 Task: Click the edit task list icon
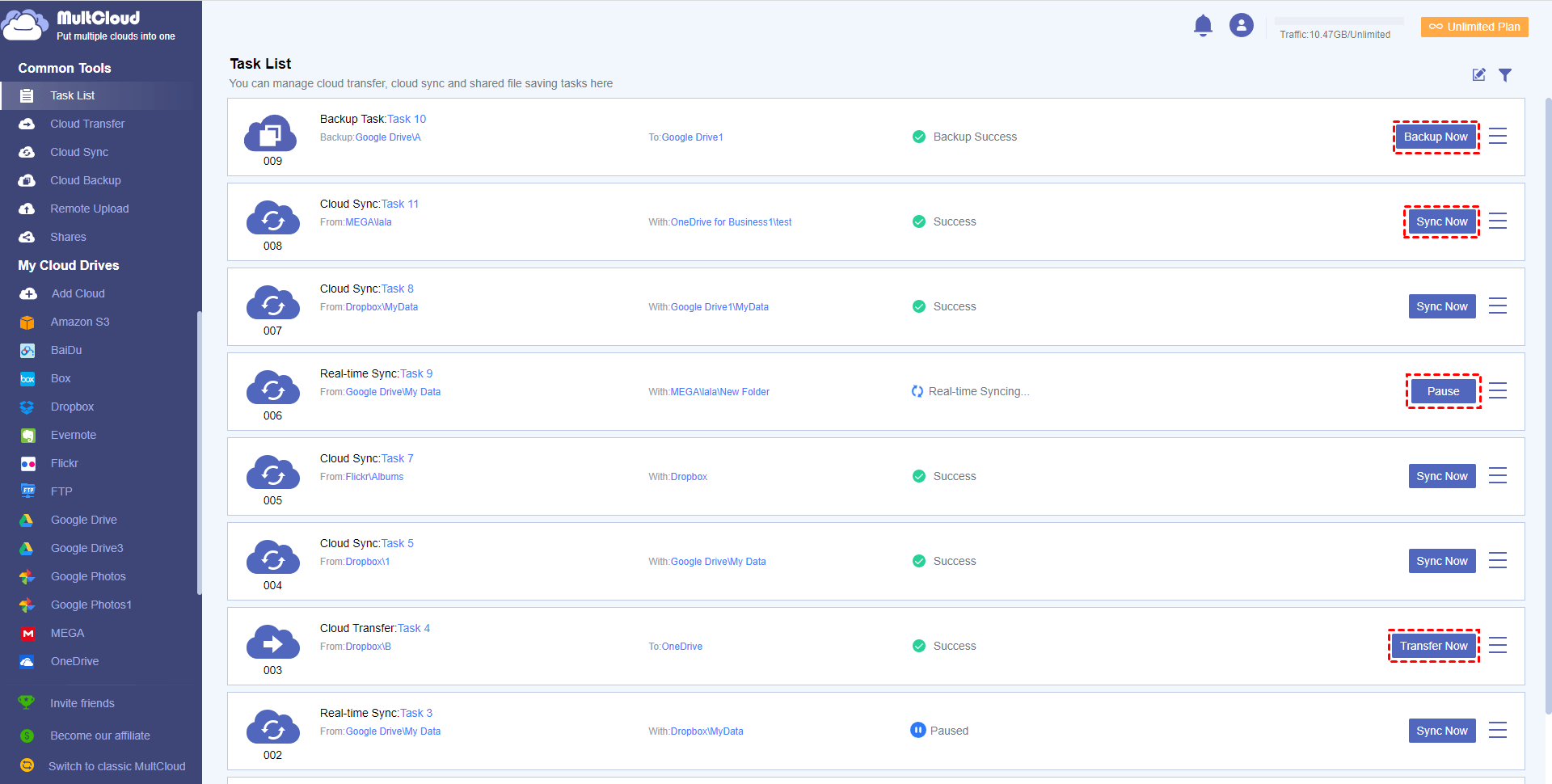1478,75
